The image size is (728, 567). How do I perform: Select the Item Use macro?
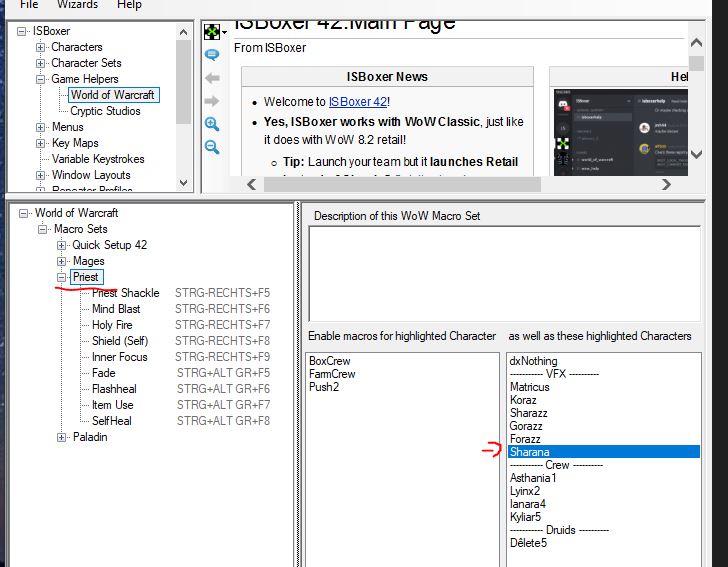click(112, 405)
